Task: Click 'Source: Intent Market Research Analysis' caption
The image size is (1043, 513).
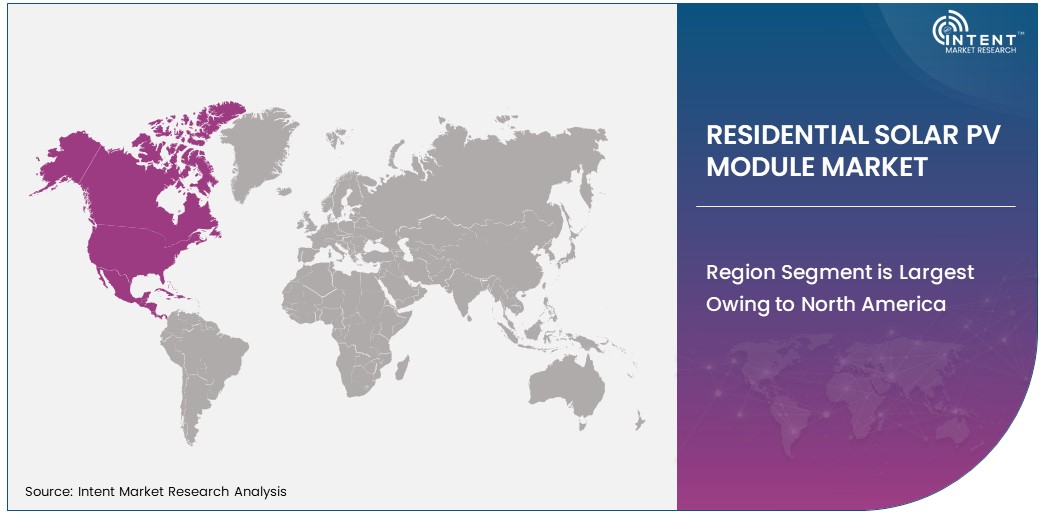Action: tap(156, 492)
